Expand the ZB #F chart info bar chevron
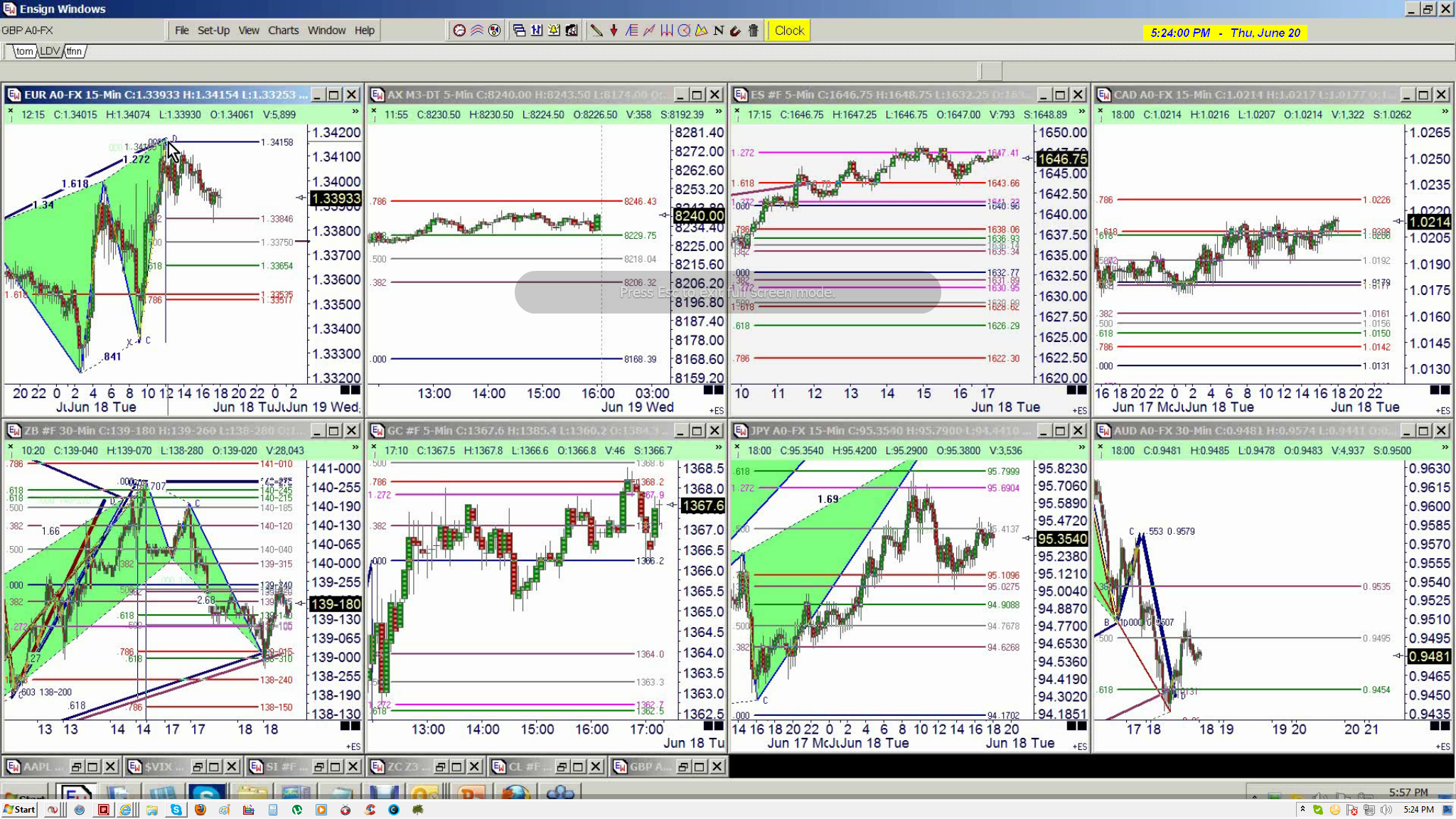The width and height of the screenshot is (1456, 819). pos(355,448)
